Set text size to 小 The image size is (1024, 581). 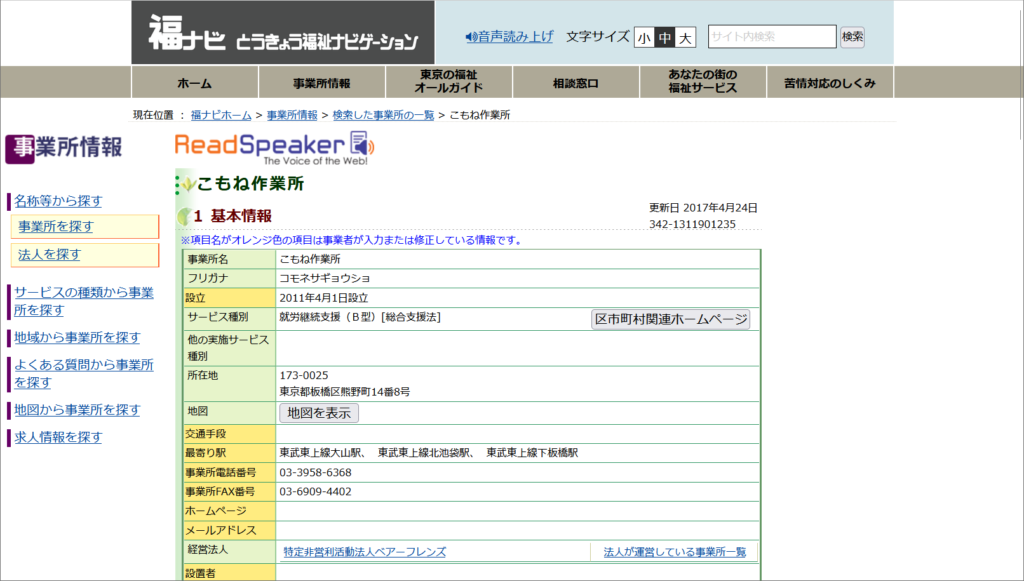(x=644, y=38)
